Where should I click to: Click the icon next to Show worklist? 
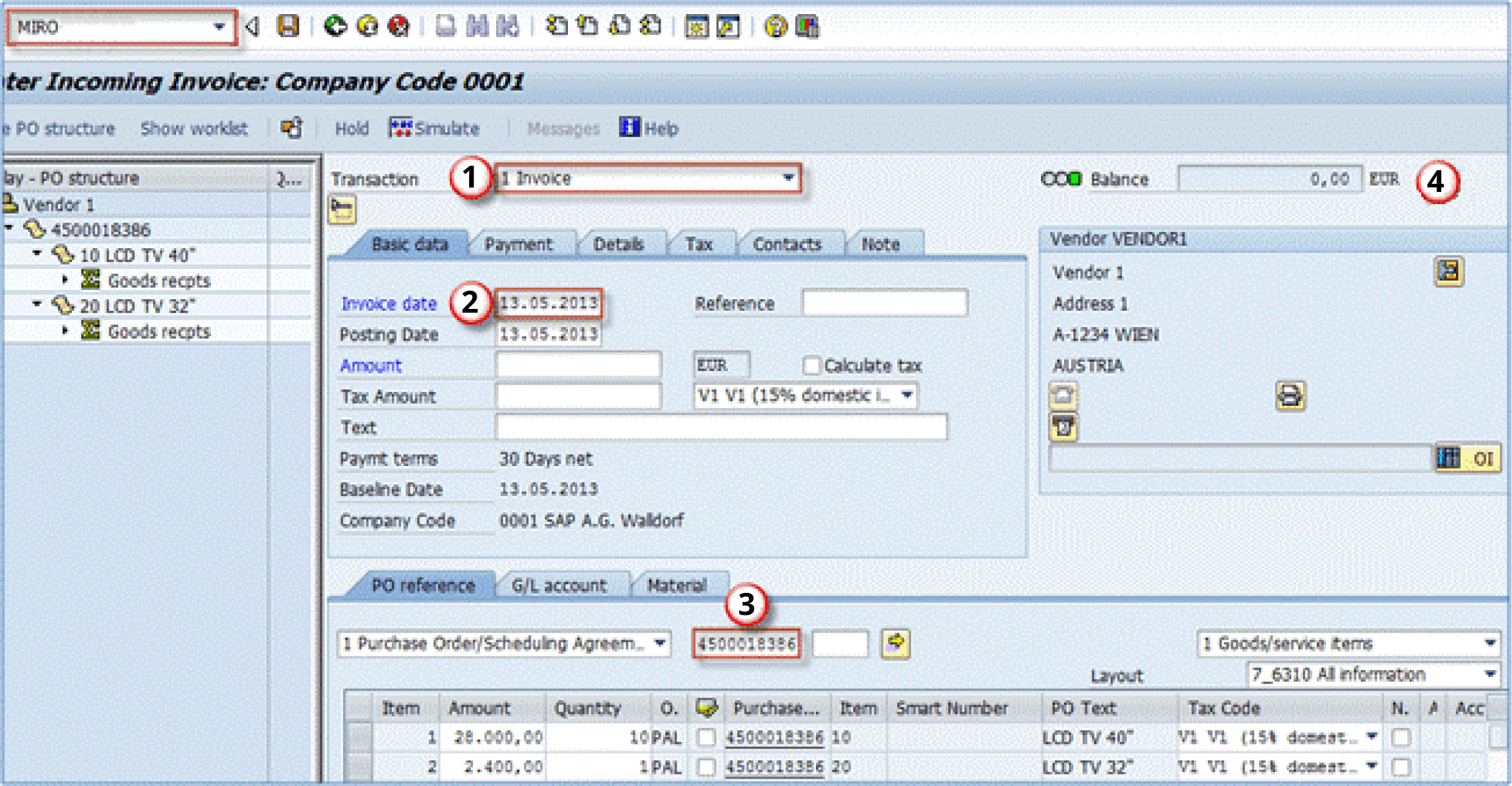click(292, 128)
